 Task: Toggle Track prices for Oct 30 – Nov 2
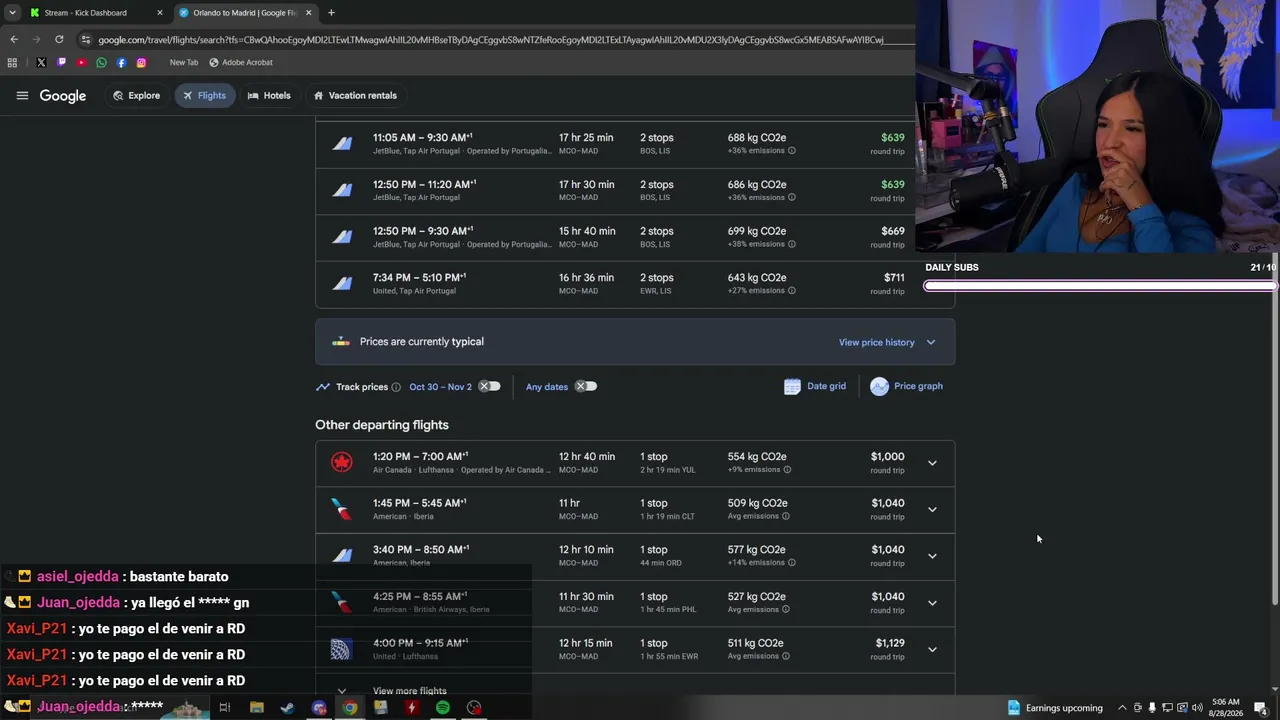click(489, 386)
